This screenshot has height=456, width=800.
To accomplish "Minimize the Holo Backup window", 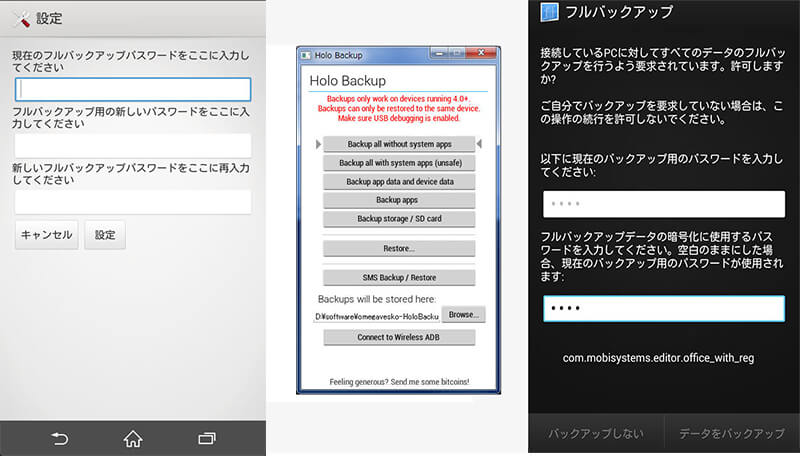I will (x=439, y=53).
